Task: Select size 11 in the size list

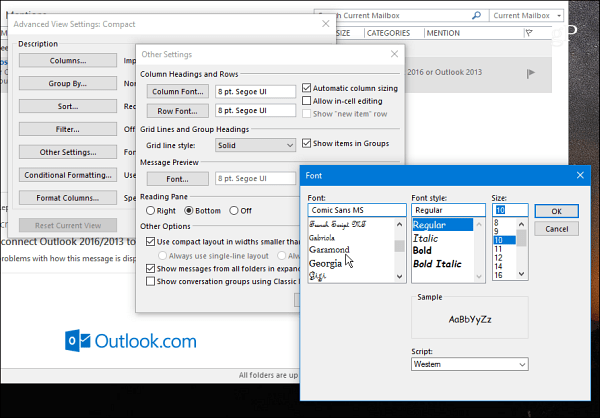Action: click(498, 249)
